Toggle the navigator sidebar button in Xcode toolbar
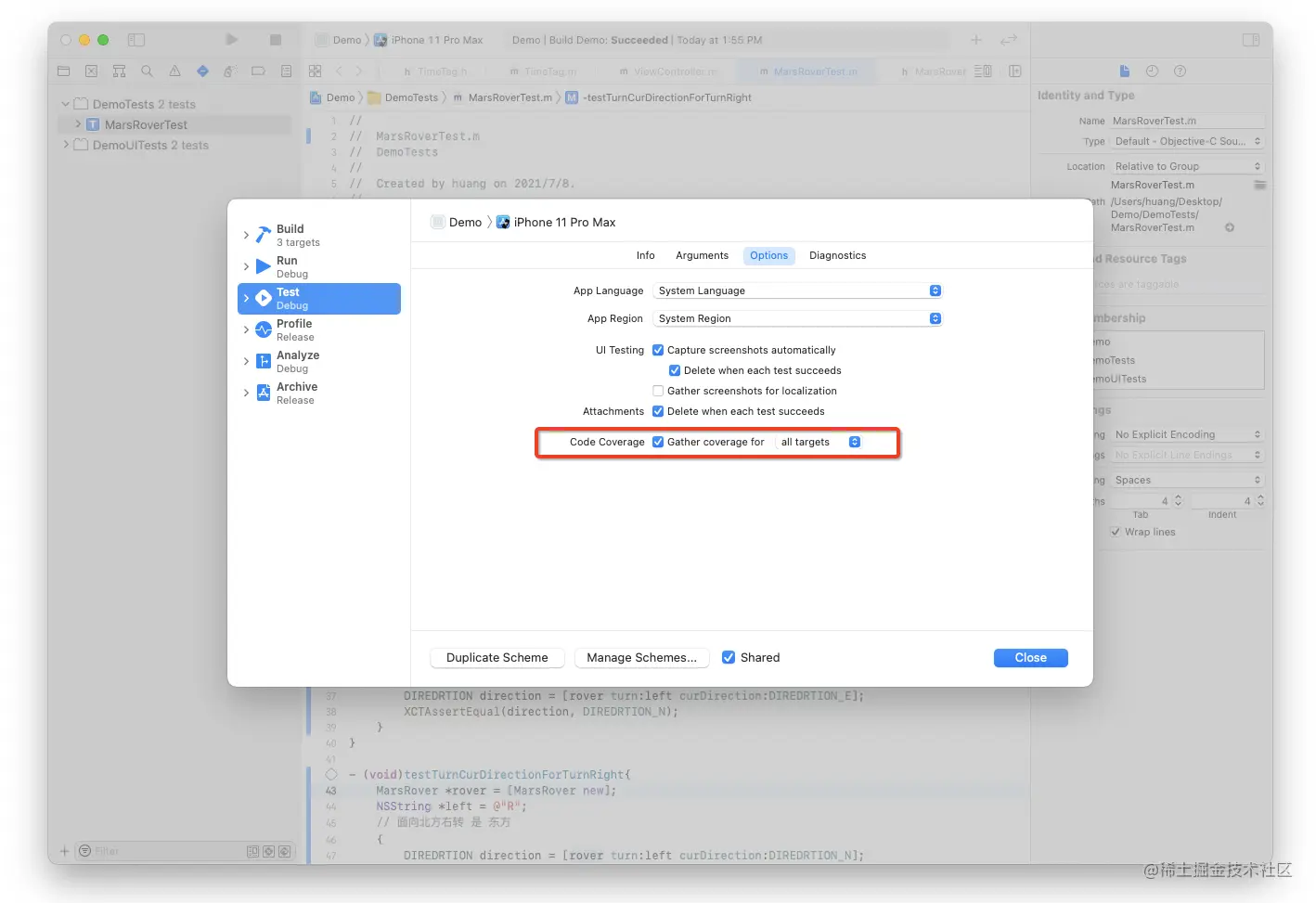1316x903 pixels. 136,40
